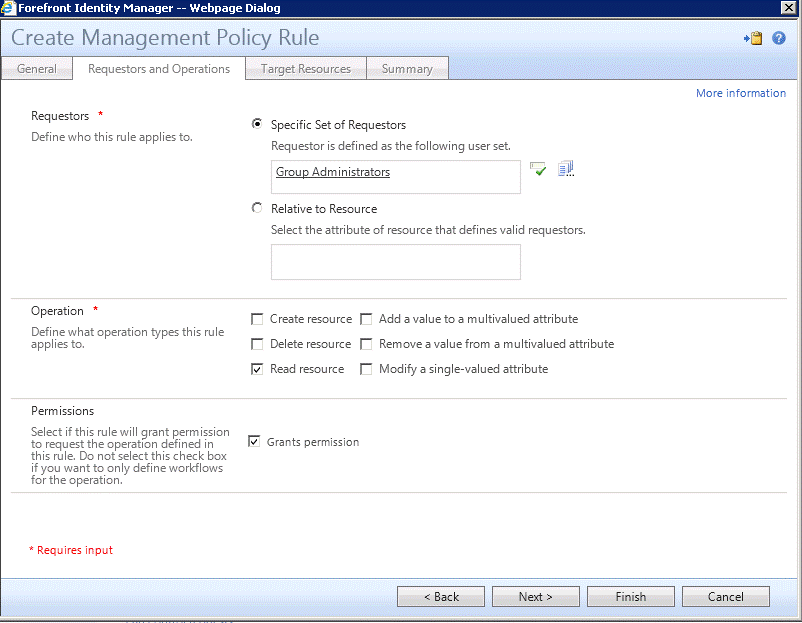Close the Webpage Dialog window

[x=789, y=8]
